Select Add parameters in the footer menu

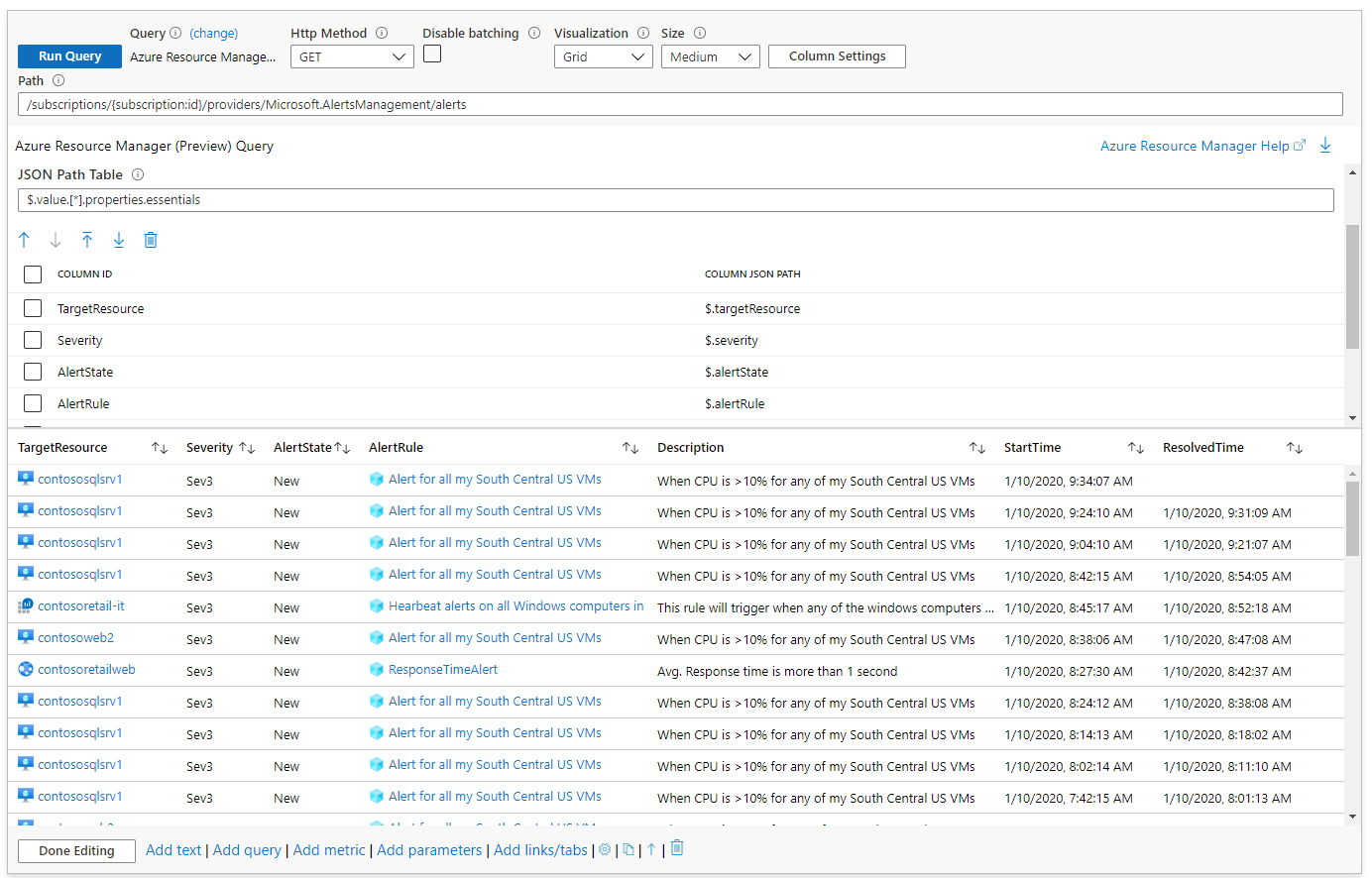(429, 850)
